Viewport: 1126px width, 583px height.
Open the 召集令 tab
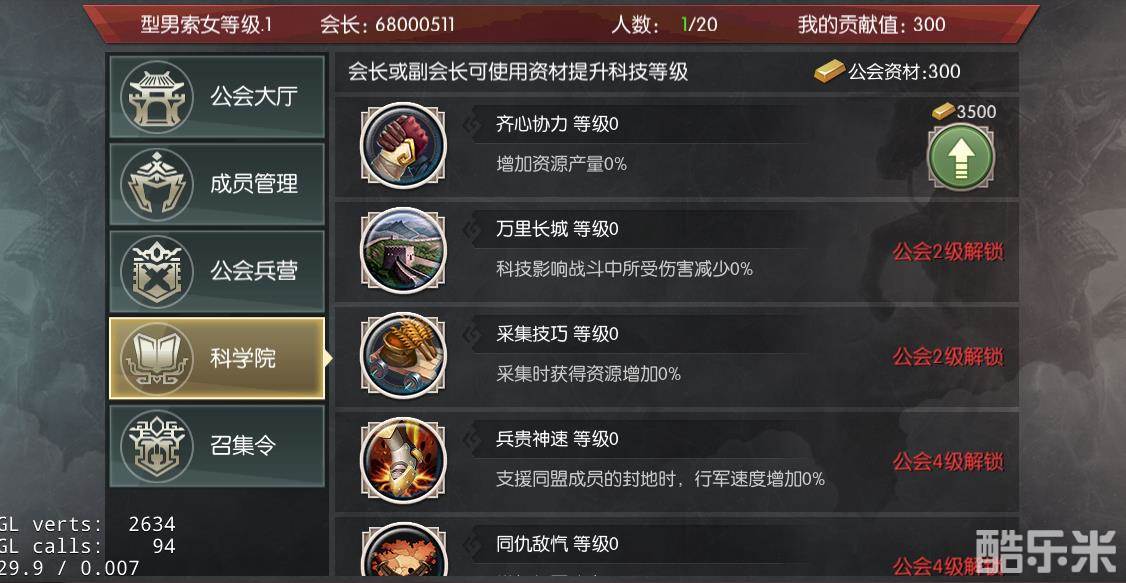point(217,446)
